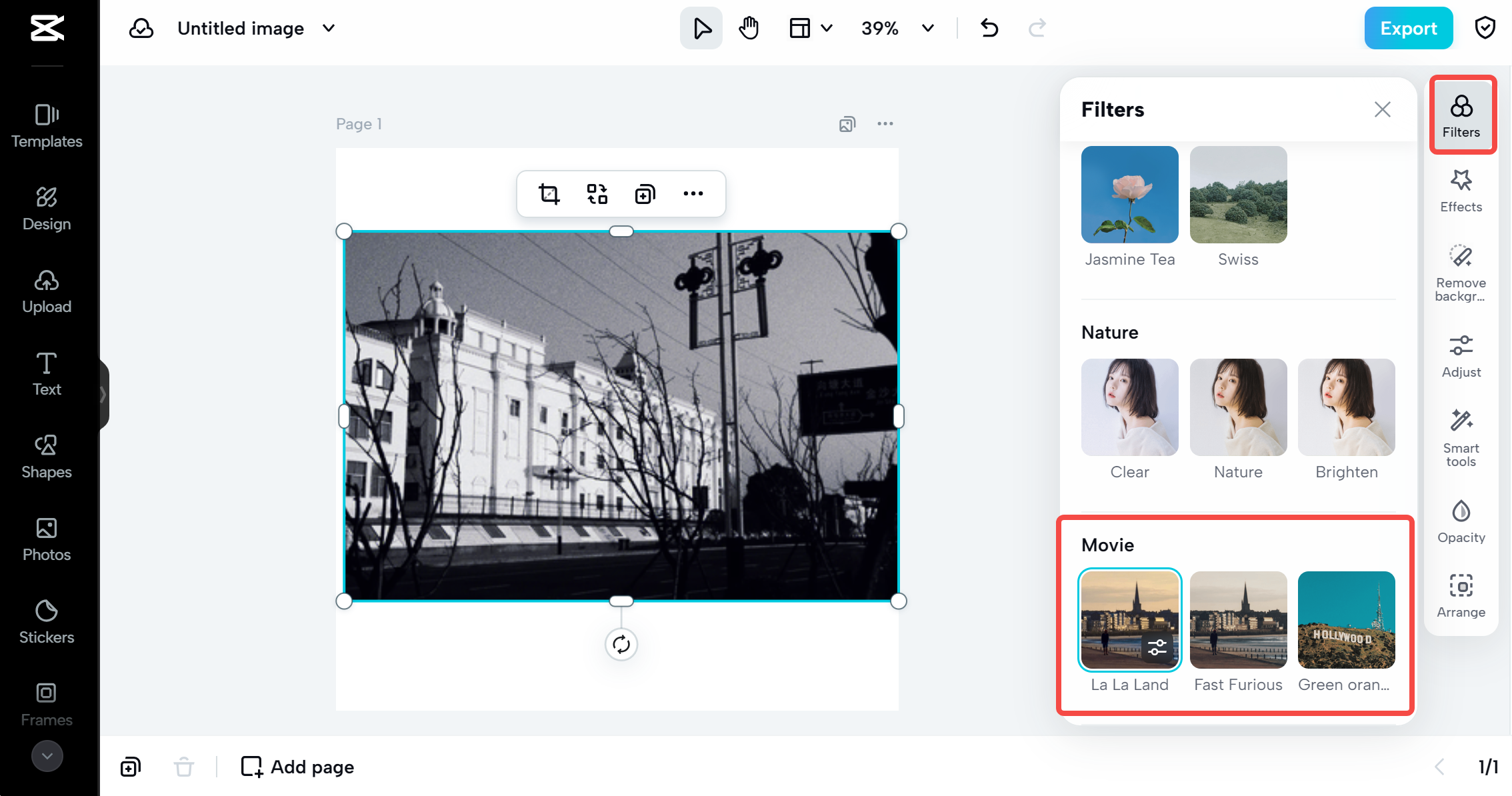The image size is (1512, 796).
Task: Apply the Fast Furious filter
Action: pos(1238,620)
